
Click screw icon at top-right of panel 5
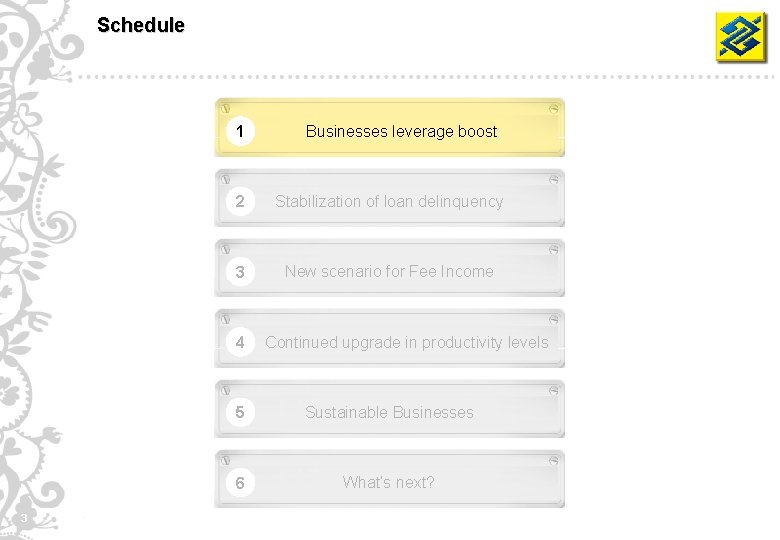pos(554,389)
